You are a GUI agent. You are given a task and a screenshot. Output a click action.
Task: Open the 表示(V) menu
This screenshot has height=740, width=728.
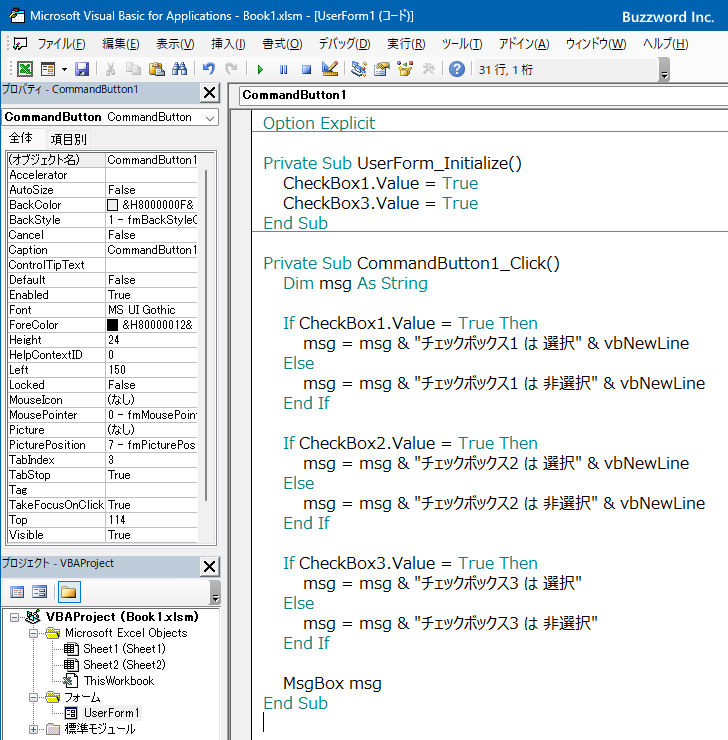[x=175, y=44]
